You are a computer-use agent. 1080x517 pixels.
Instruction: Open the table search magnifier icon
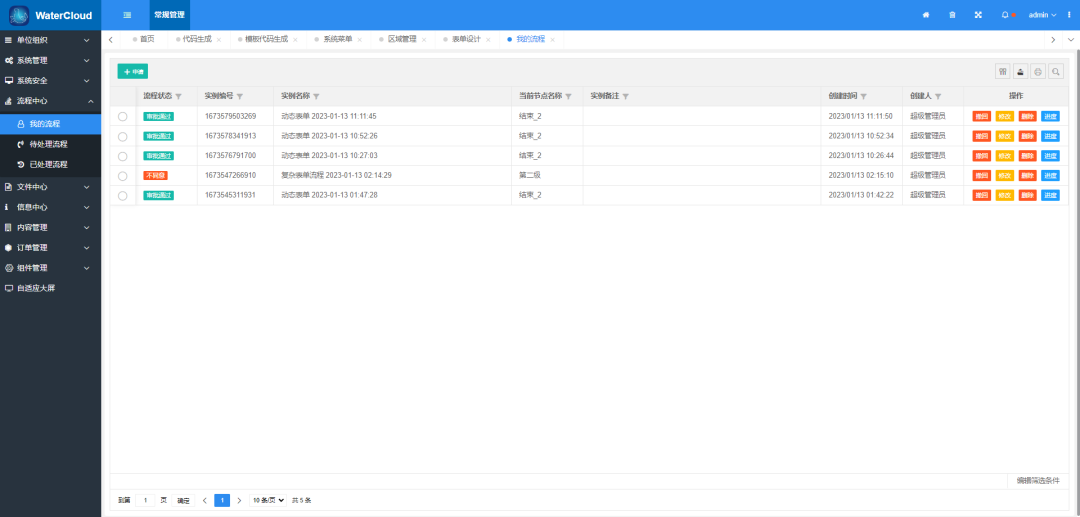1056,72
